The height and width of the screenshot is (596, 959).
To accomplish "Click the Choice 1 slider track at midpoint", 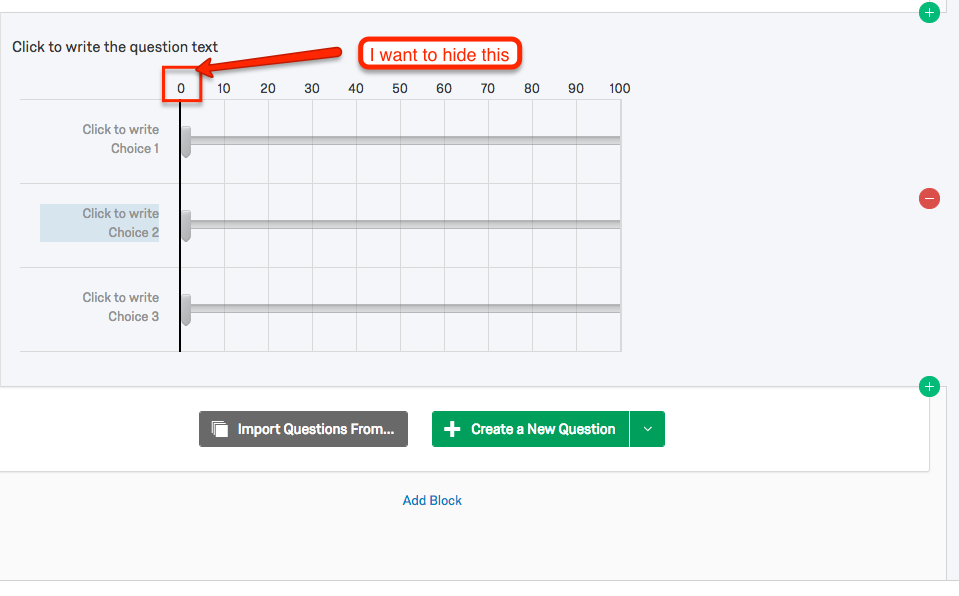I will coord(401,141).
